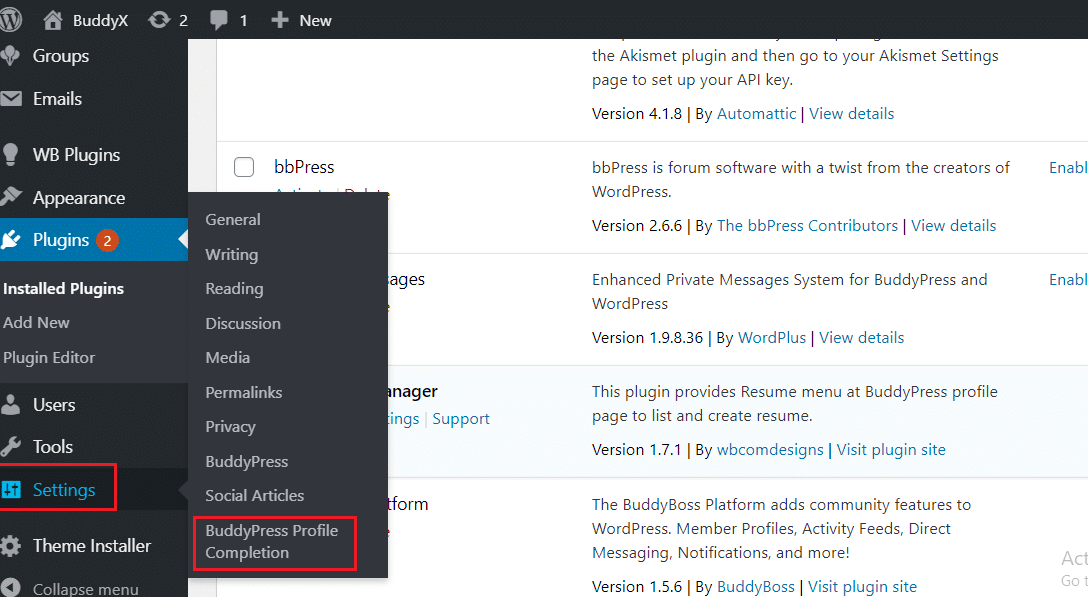
Task: Open the Settings sidebar menu
Action: tap(64, 490)
